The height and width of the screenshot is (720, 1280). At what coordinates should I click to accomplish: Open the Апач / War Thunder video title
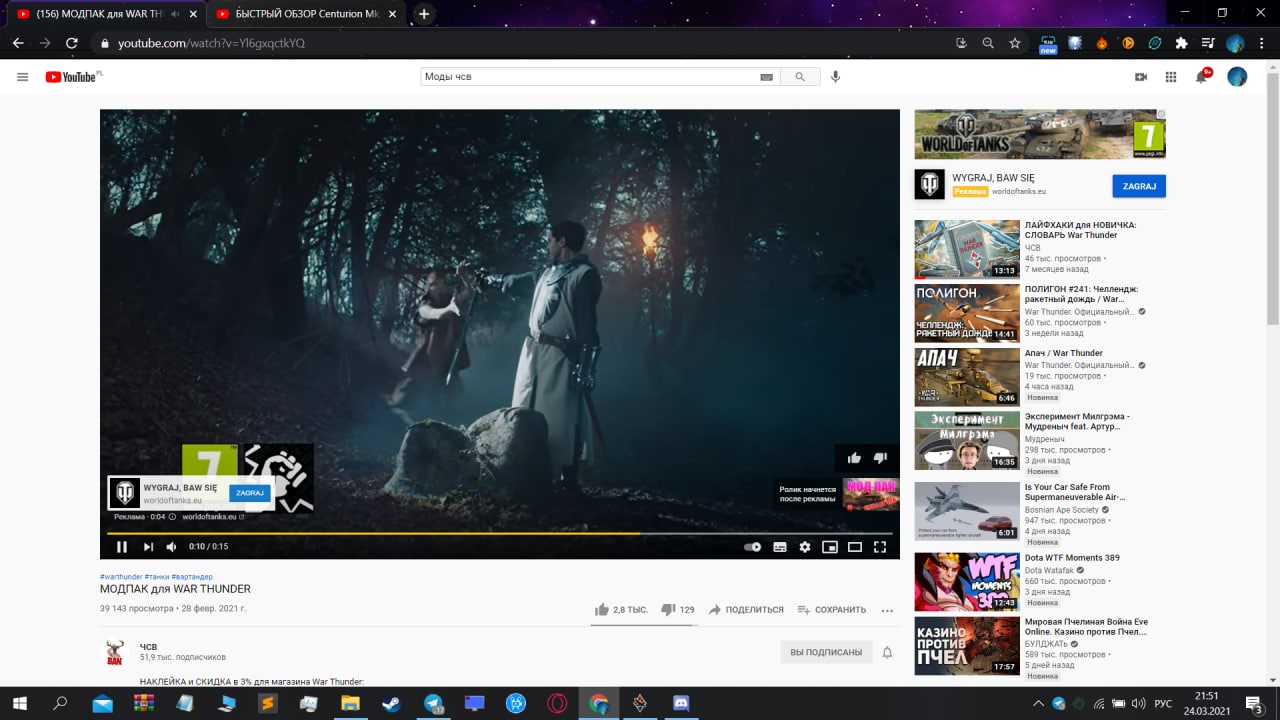pyautogui.click(x=1064, y=353)
